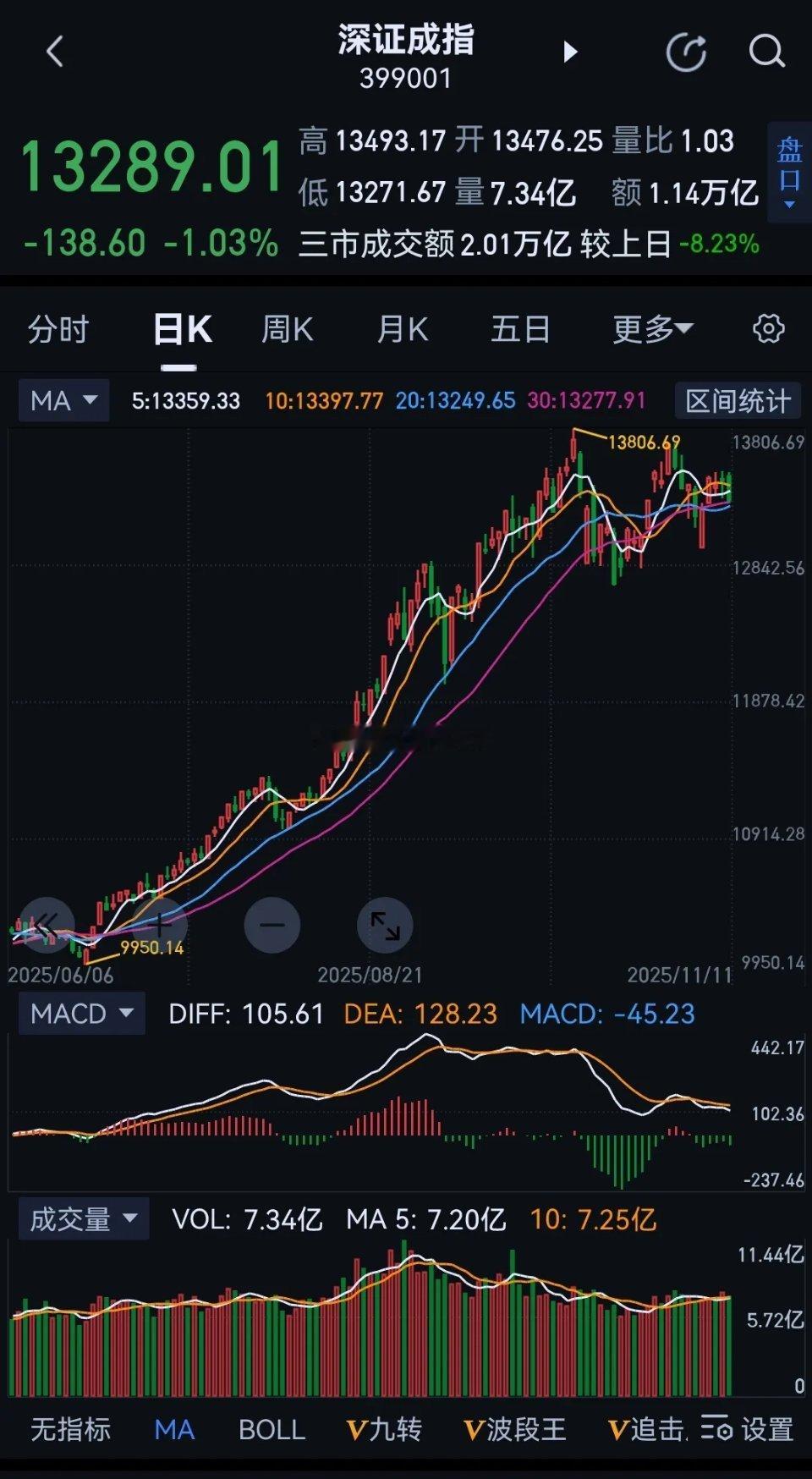Image resolution: width=812 pixels, height=1479 pixels.
Task: Tap the 13806.69 high label on chart
Action: [644, 442]
